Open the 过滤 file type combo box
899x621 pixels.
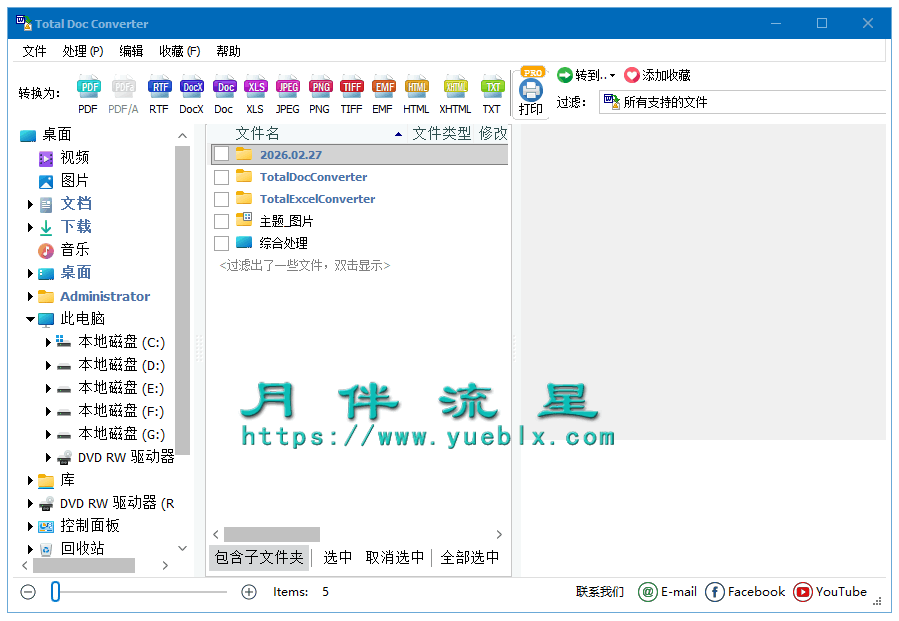coord(743,102)
